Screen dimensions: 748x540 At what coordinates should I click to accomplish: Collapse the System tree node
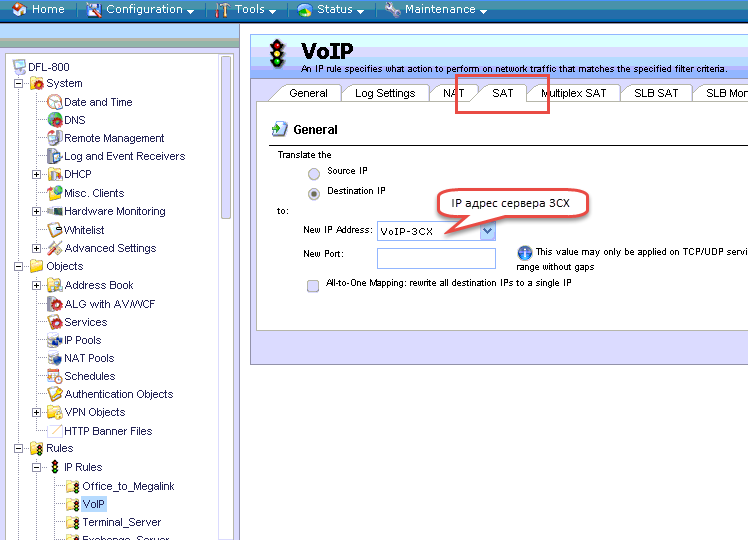pyautogui.click(x=18, y=84)
